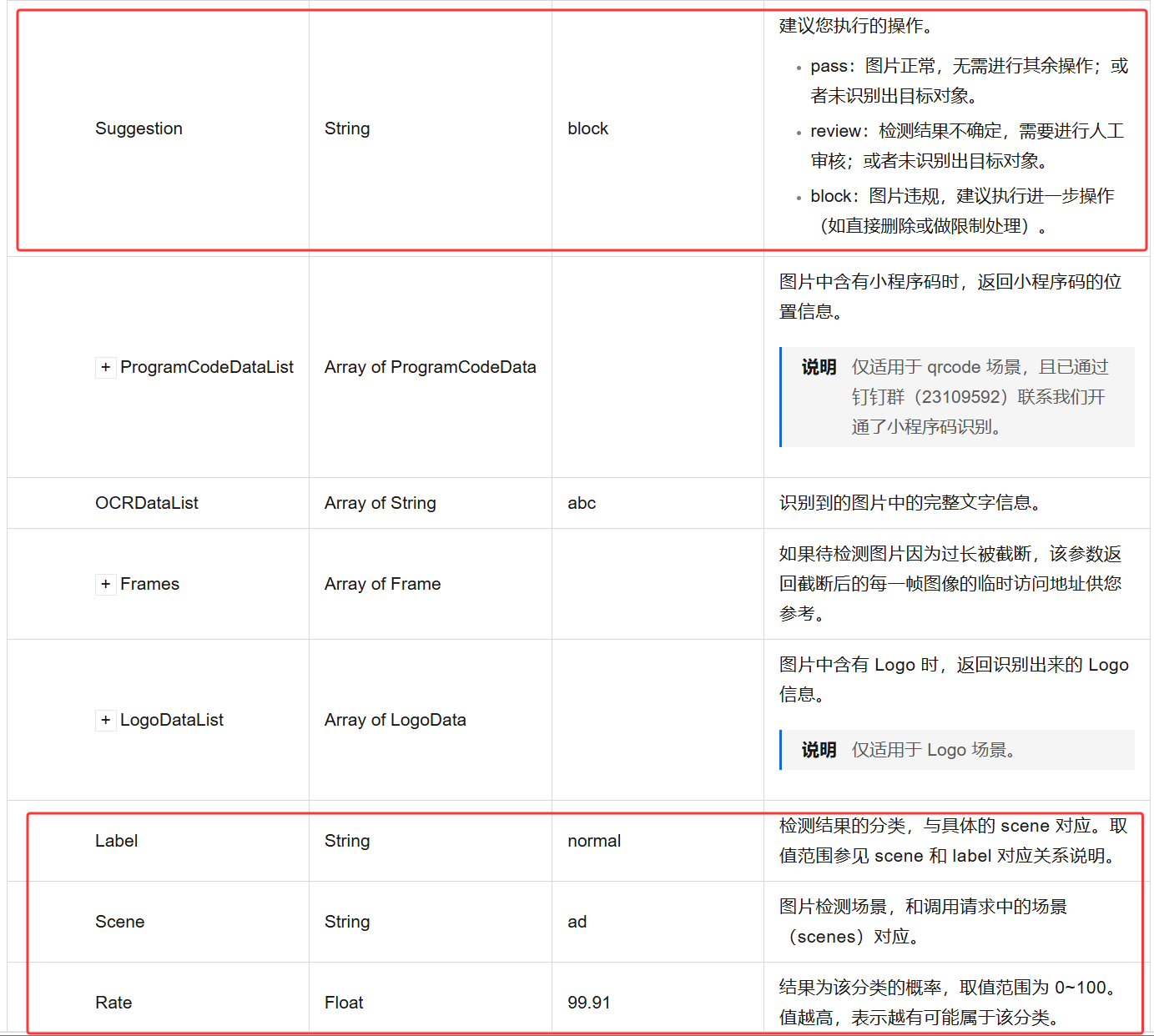Click the String type in Scene row

347,922
